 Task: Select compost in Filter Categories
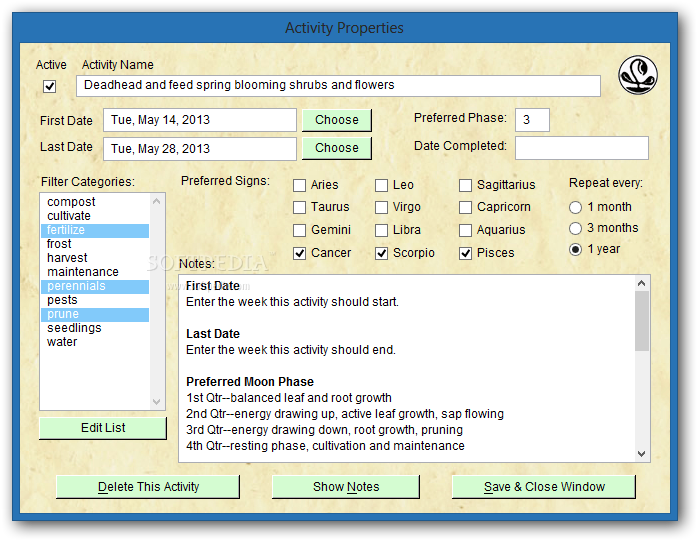tap(95, 202)
